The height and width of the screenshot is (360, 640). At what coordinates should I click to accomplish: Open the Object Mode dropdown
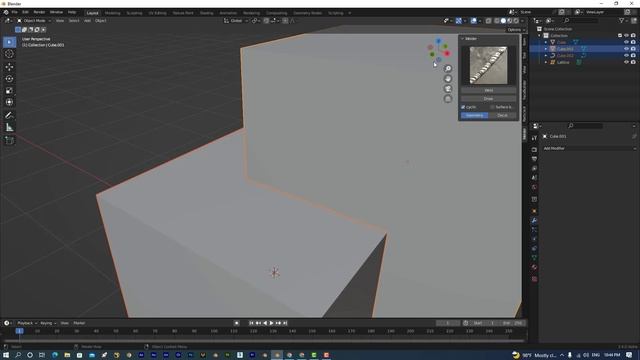pyautogui.click(x=34, y=21)
